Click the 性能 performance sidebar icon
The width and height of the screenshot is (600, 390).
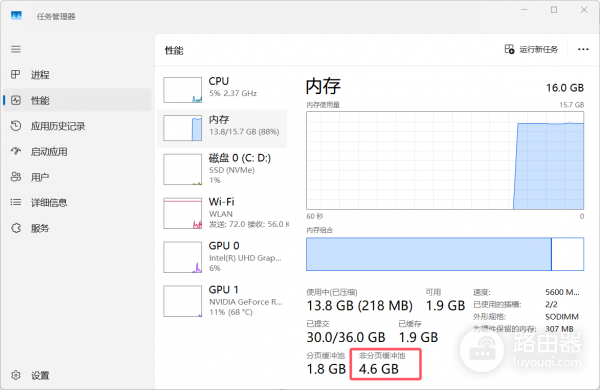click(x=16, y=100)
